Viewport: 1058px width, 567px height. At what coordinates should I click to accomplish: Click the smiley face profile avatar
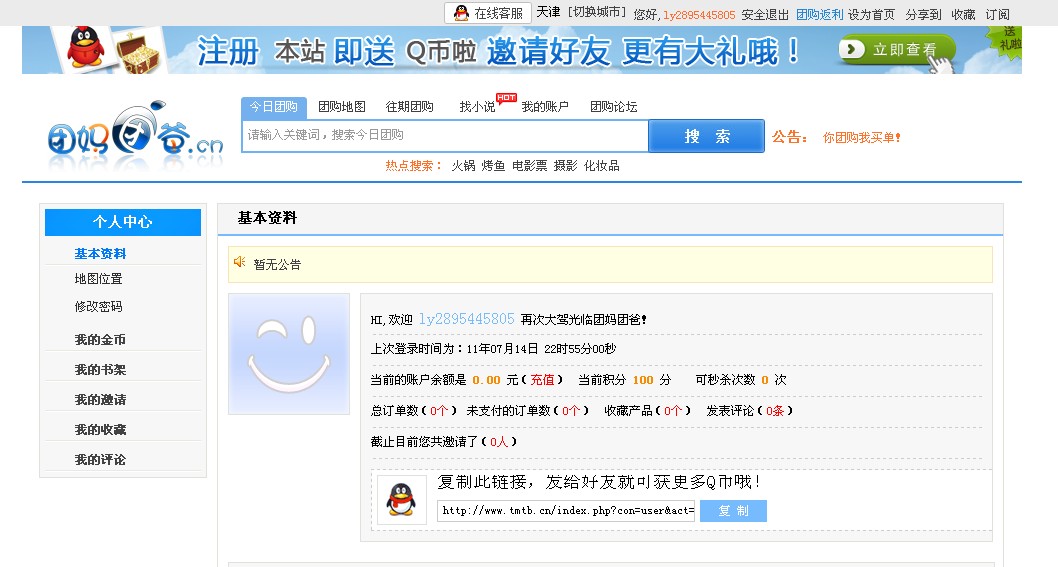tap(289, 354)
